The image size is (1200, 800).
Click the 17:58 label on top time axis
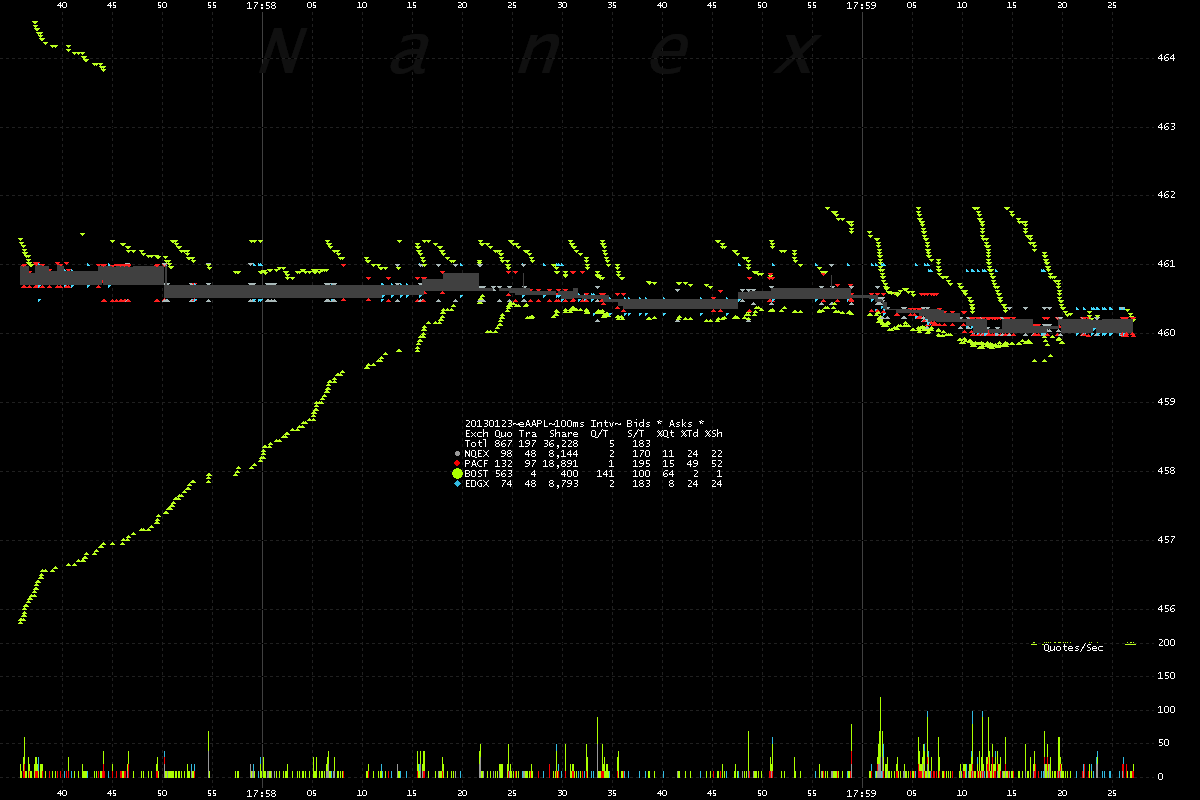click(x=261, y=6)
